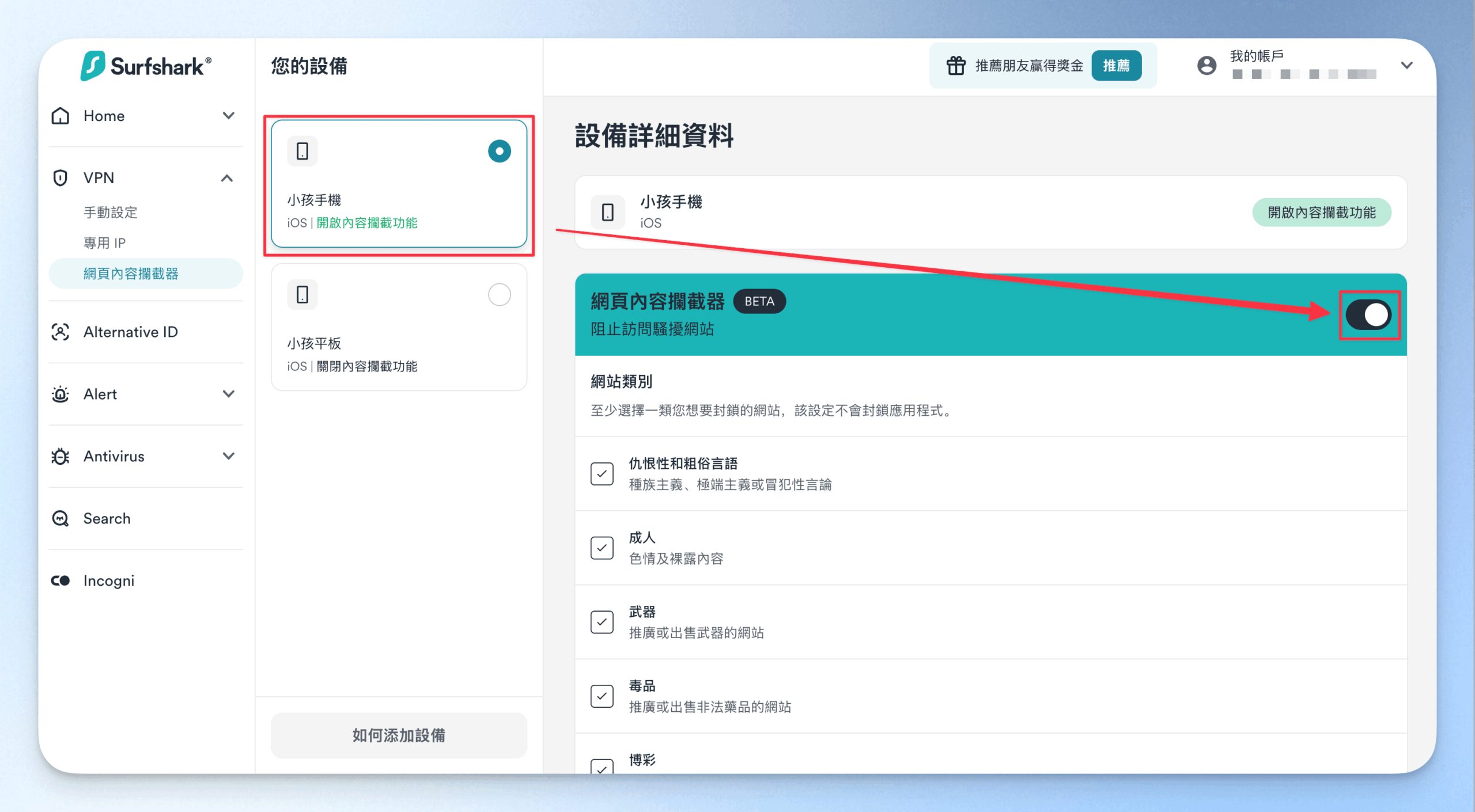Collapse the VPN section chevron

point(227,178)
